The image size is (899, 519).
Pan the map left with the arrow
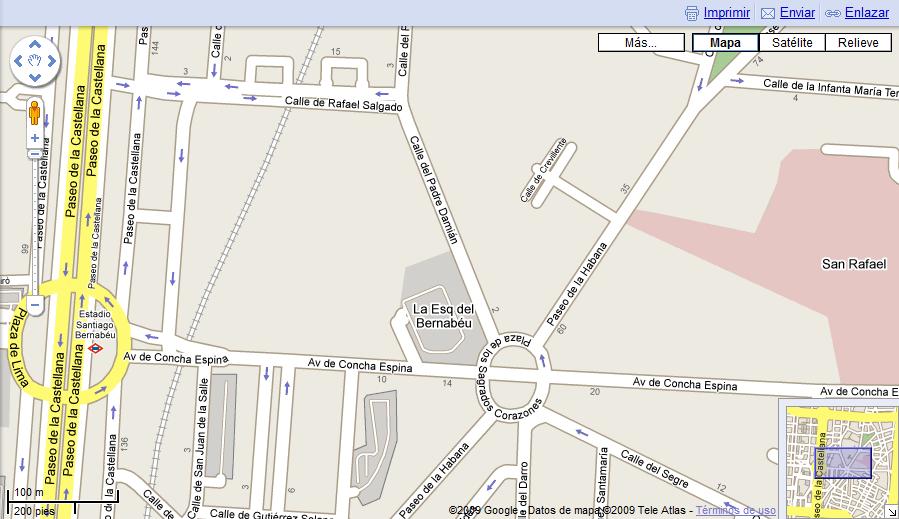tap(18, 61)
